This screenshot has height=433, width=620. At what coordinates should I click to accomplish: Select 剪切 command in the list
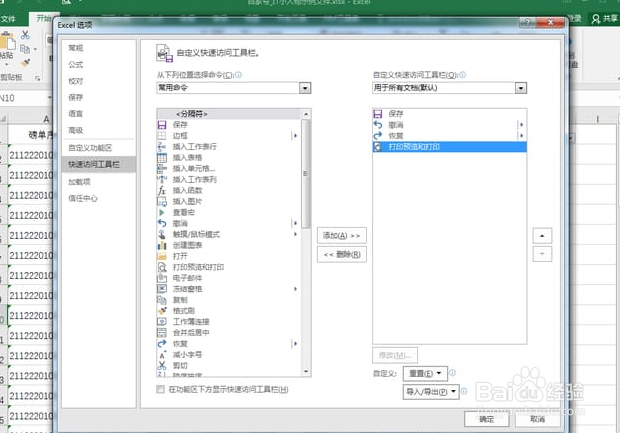(229, 366)
